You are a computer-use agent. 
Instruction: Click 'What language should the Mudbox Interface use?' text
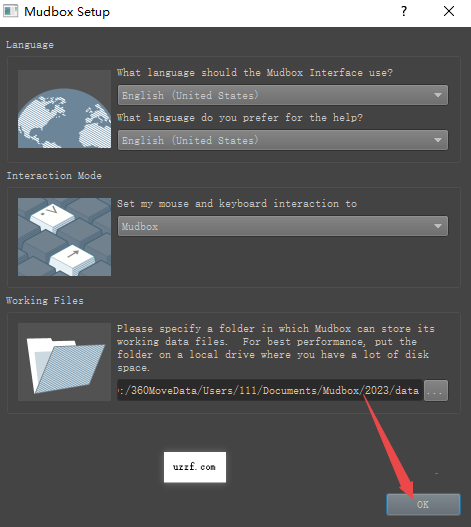pyautogui.click(x=255, y=73)
